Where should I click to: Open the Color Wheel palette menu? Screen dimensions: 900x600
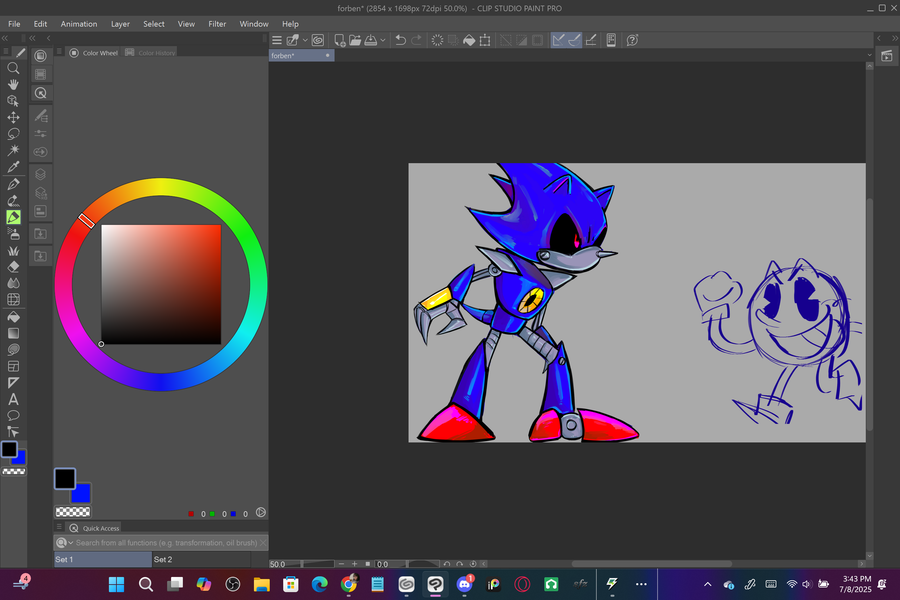pos(59,52)
